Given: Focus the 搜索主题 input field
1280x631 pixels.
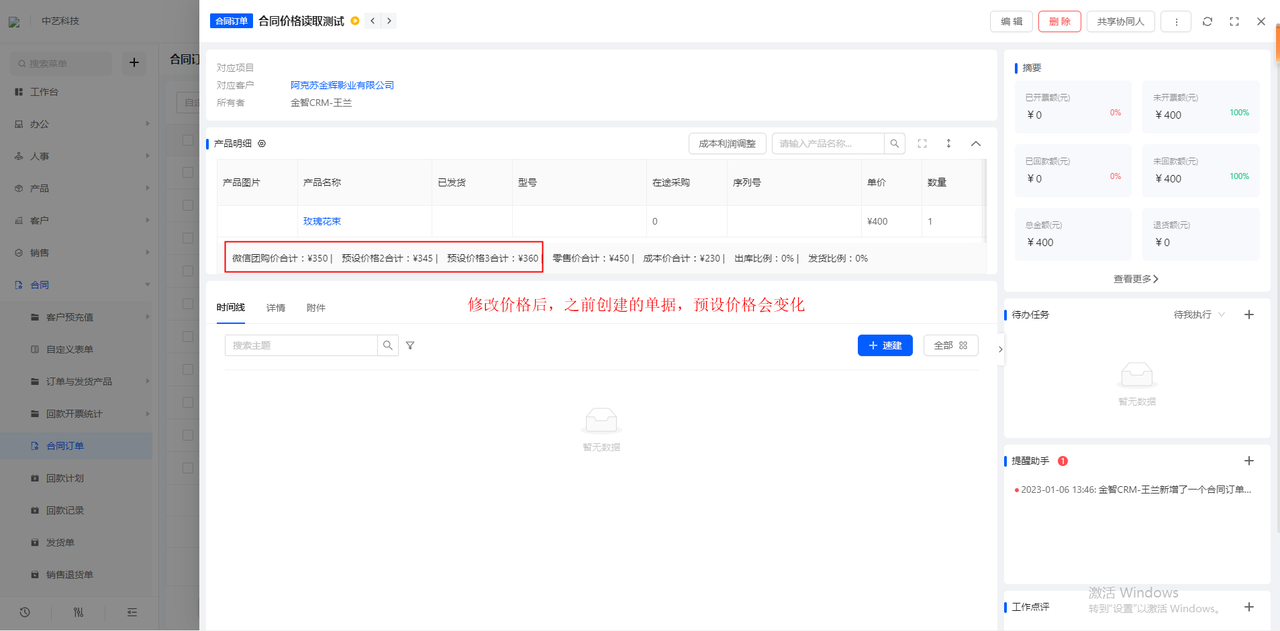Looking at the screenshot, I should pyautogui.click(x=301, y=345).
